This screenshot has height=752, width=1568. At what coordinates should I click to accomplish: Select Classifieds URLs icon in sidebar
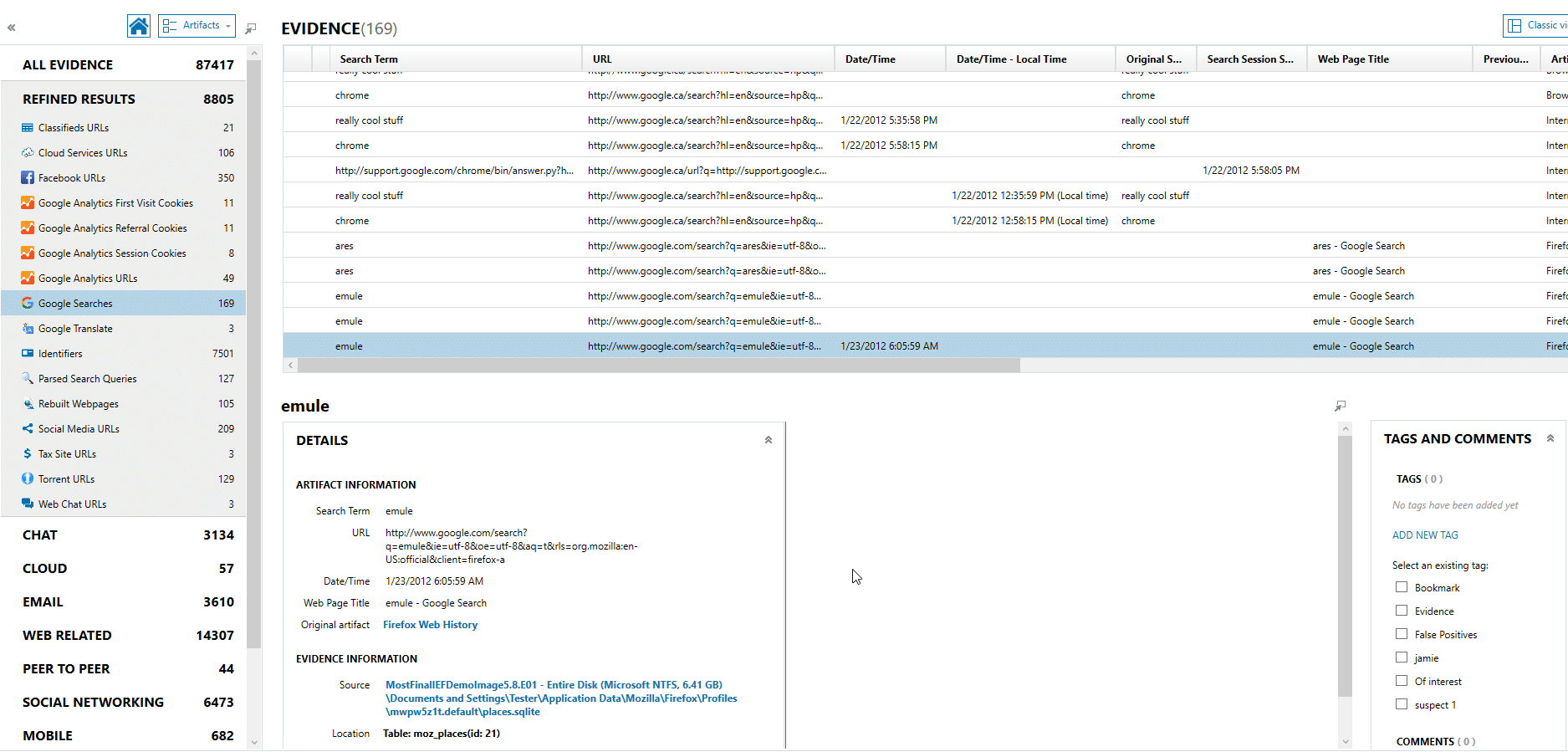28,128
